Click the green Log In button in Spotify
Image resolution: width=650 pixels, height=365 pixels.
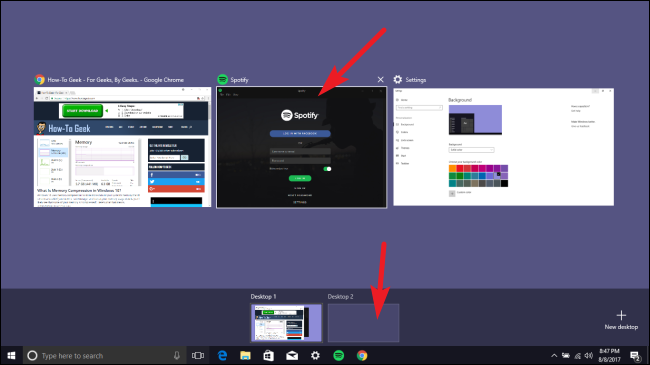point(300,178)
